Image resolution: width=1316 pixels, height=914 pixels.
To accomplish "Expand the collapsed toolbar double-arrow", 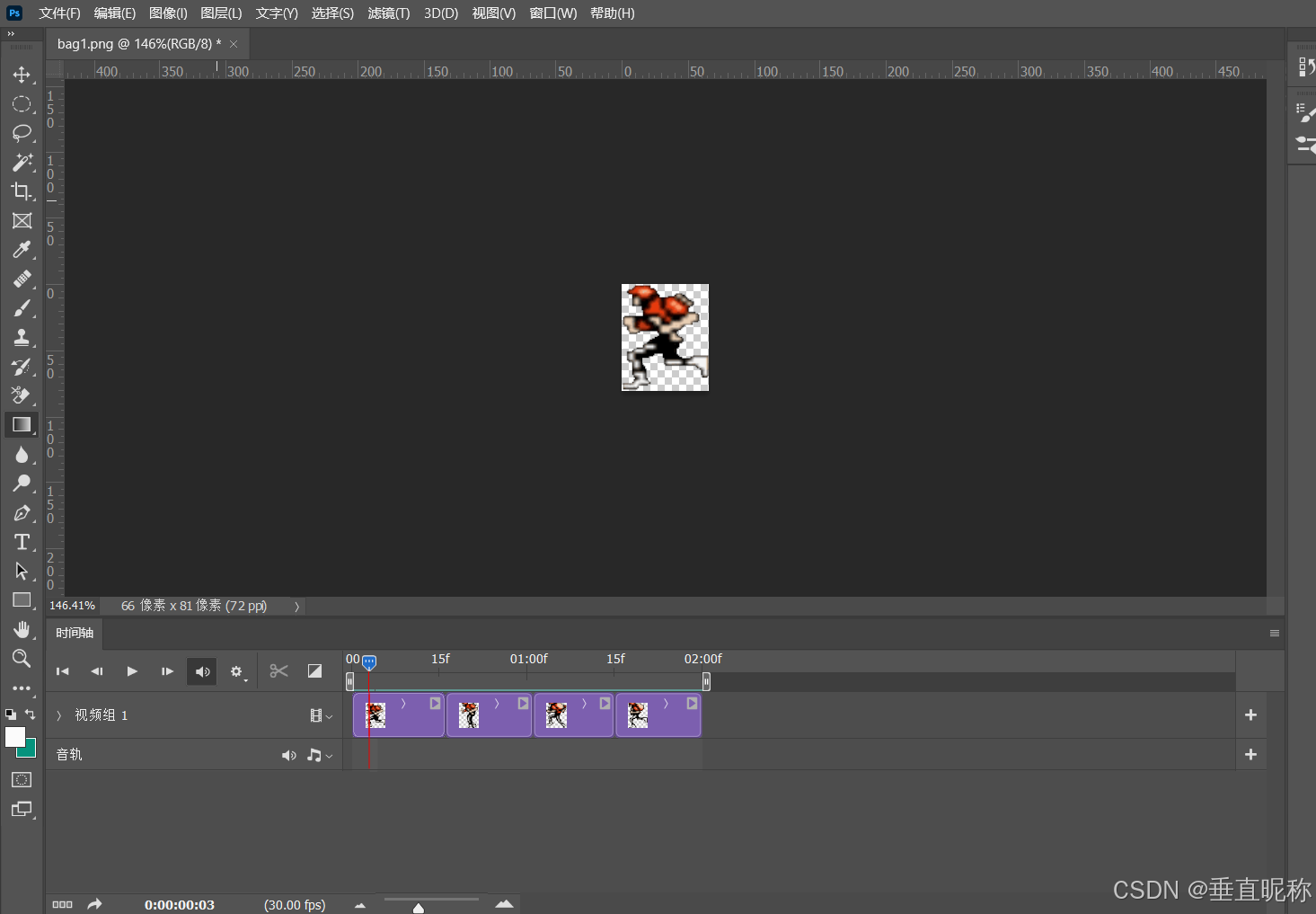I will coord(12,34).
